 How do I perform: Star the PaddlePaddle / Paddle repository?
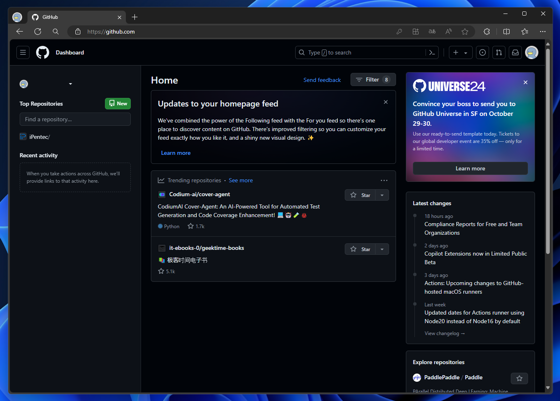point(519,379)
